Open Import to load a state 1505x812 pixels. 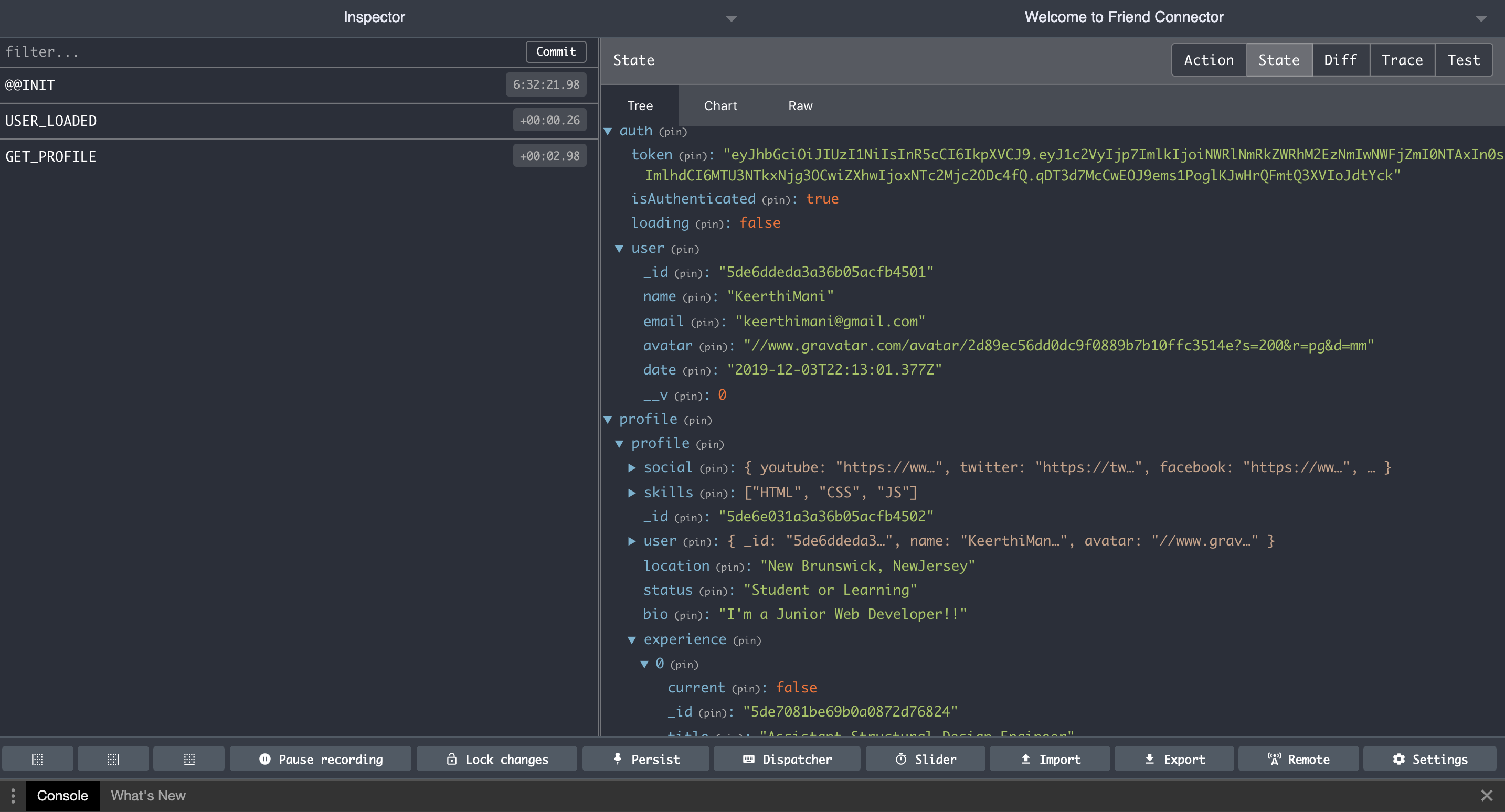[x=1050, y=759]
